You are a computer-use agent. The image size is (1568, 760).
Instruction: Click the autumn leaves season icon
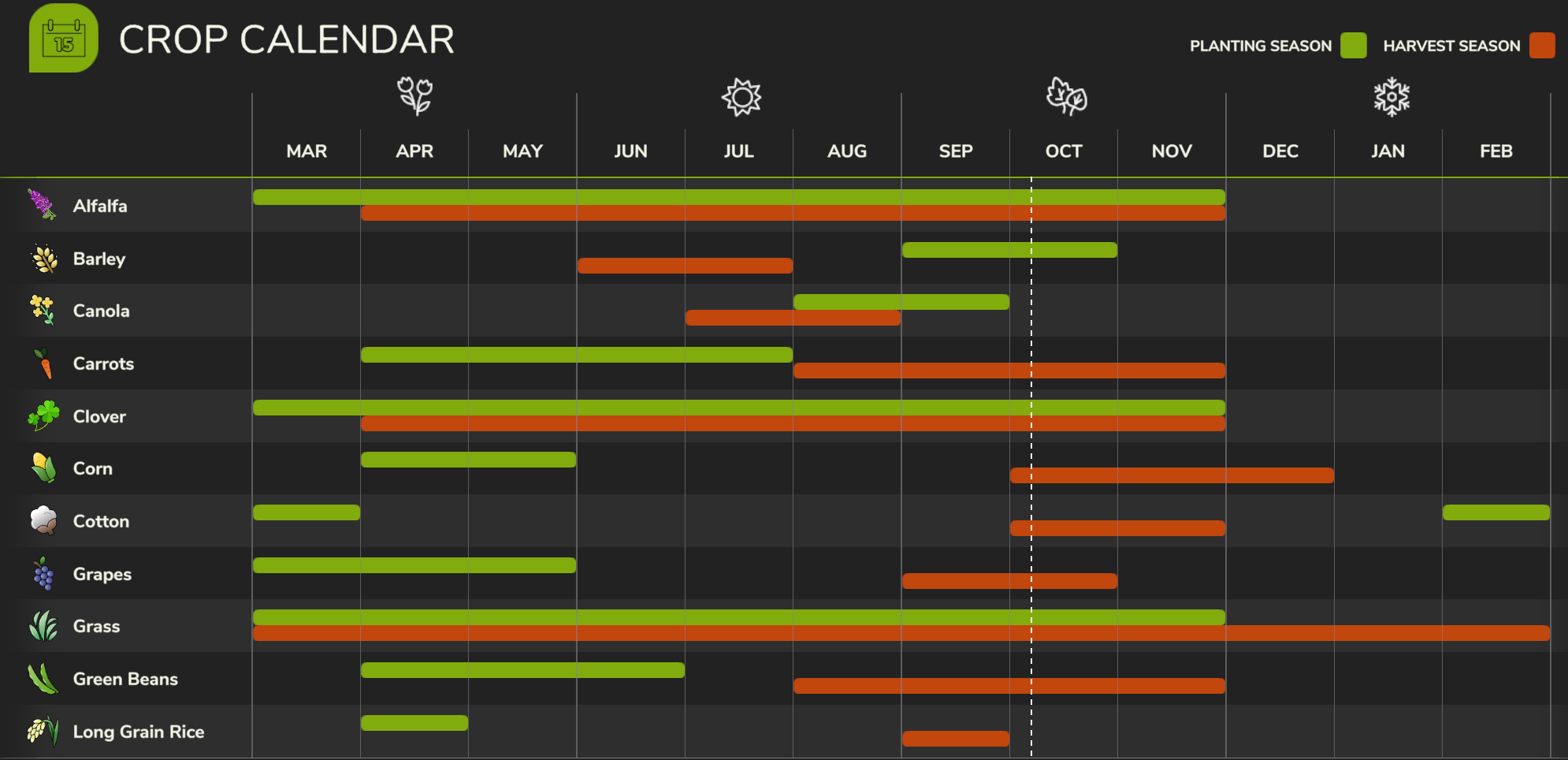(1066, 96)
